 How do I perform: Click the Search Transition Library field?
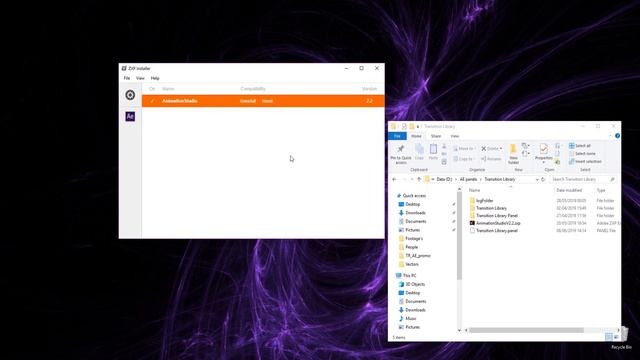pyautogui.click(x=582, y=179)
